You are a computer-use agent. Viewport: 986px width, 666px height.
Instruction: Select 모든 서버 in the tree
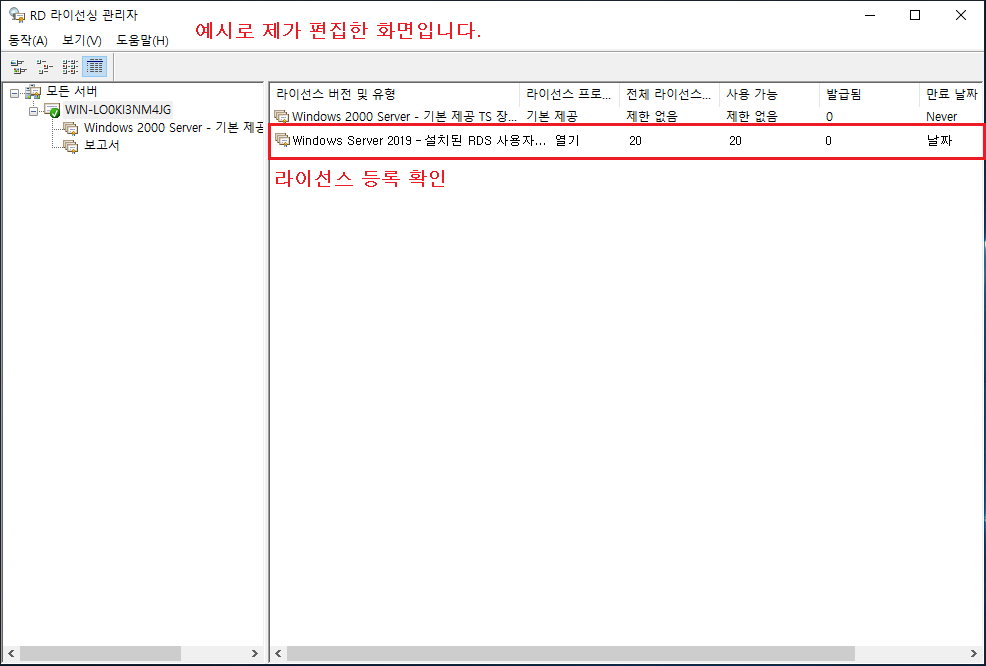(x=72, y=92)
